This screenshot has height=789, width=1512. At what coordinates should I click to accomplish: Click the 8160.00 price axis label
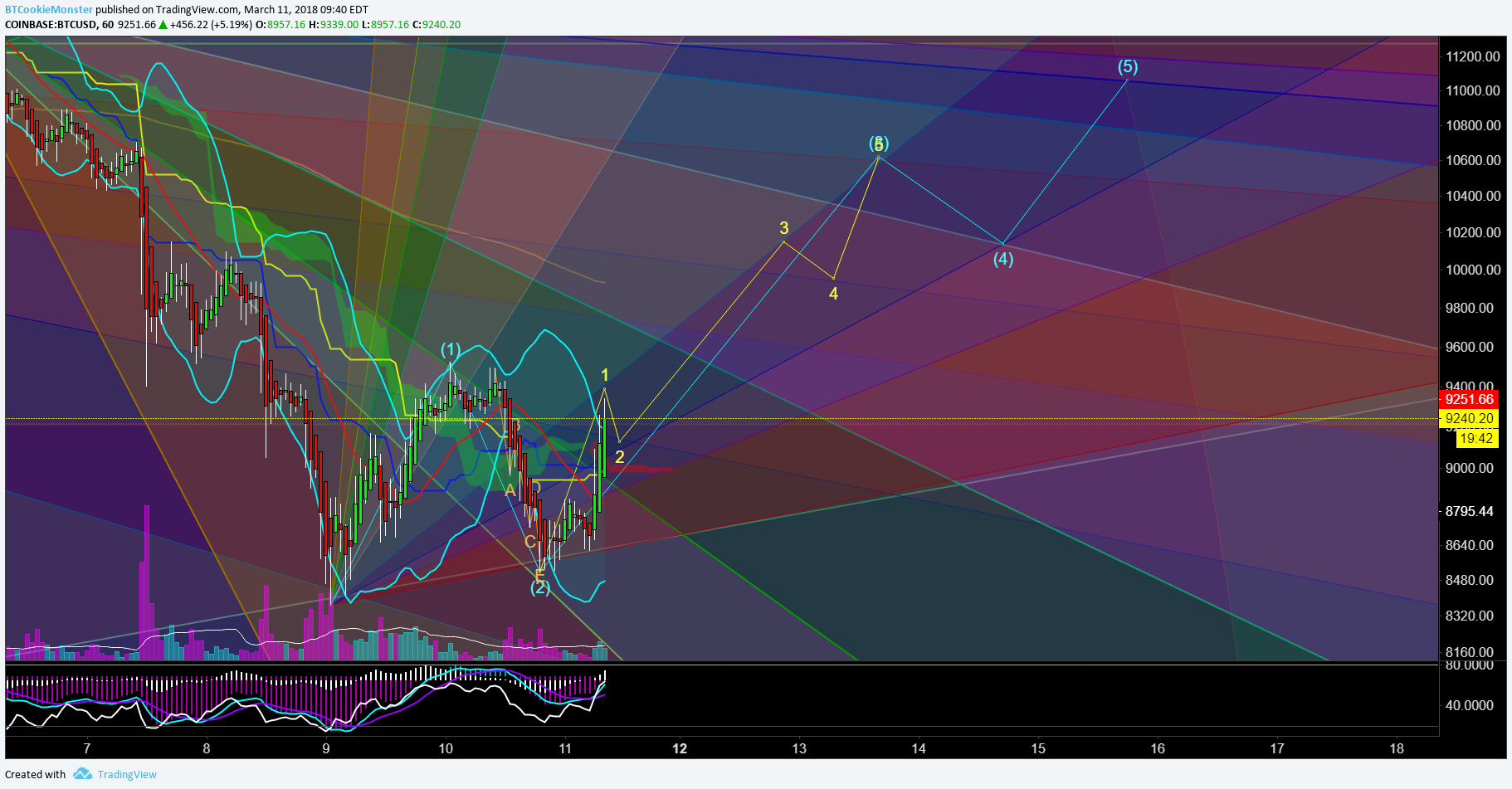pos(1470,652)
